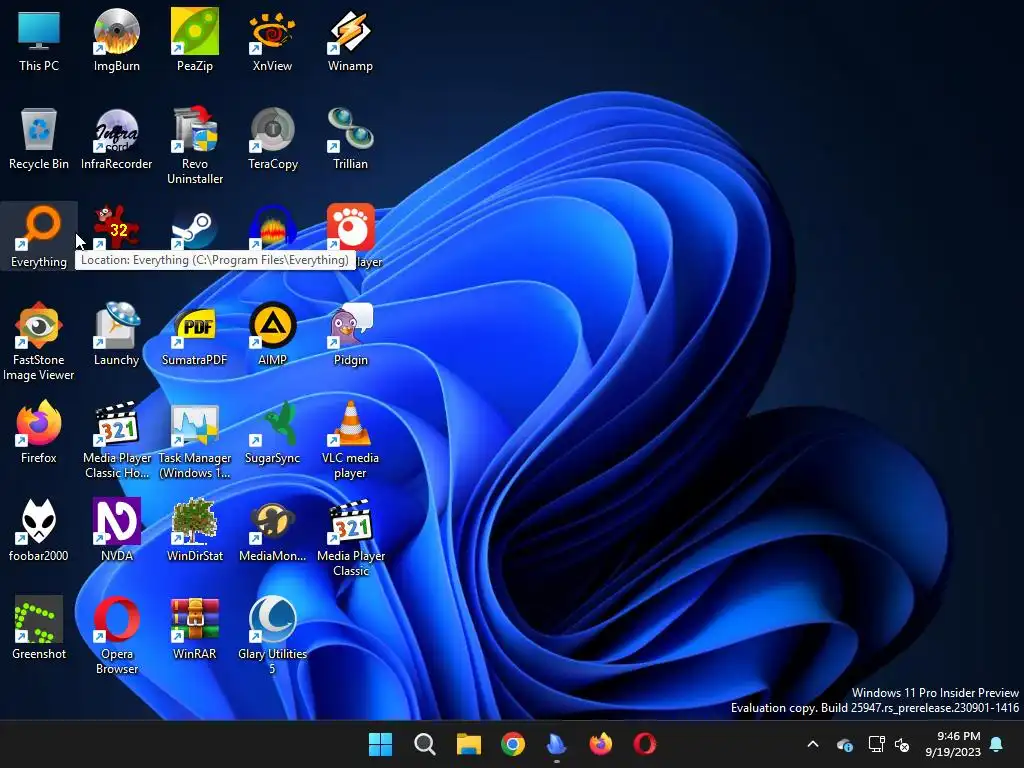This screenshot has width=1024, height=768.
Task: Open the clock showing 9:46 PM
Action: tap(953, 744)
